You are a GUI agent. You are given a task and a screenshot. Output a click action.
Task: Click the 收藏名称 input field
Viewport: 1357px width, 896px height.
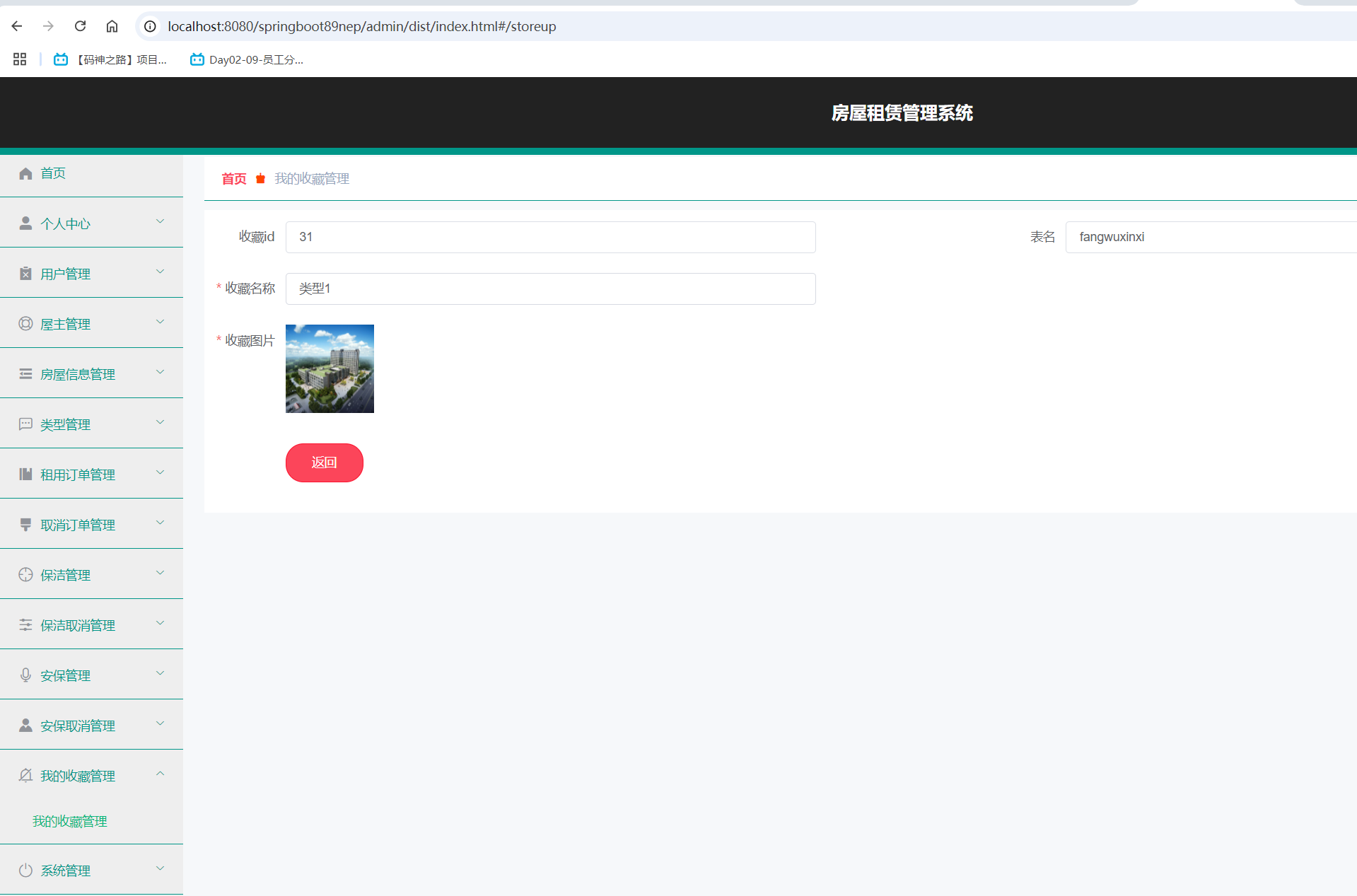(550, 289)
